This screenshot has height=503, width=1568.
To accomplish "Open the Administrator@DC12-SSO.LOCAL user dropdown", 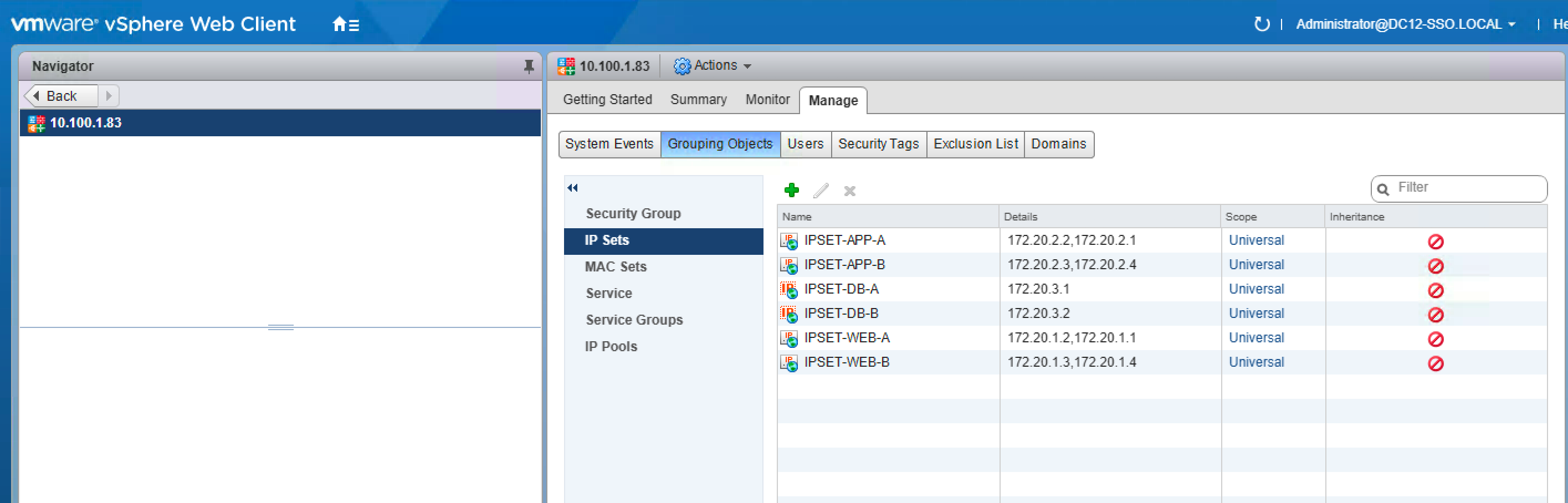I will click(x=1405, y=24).
